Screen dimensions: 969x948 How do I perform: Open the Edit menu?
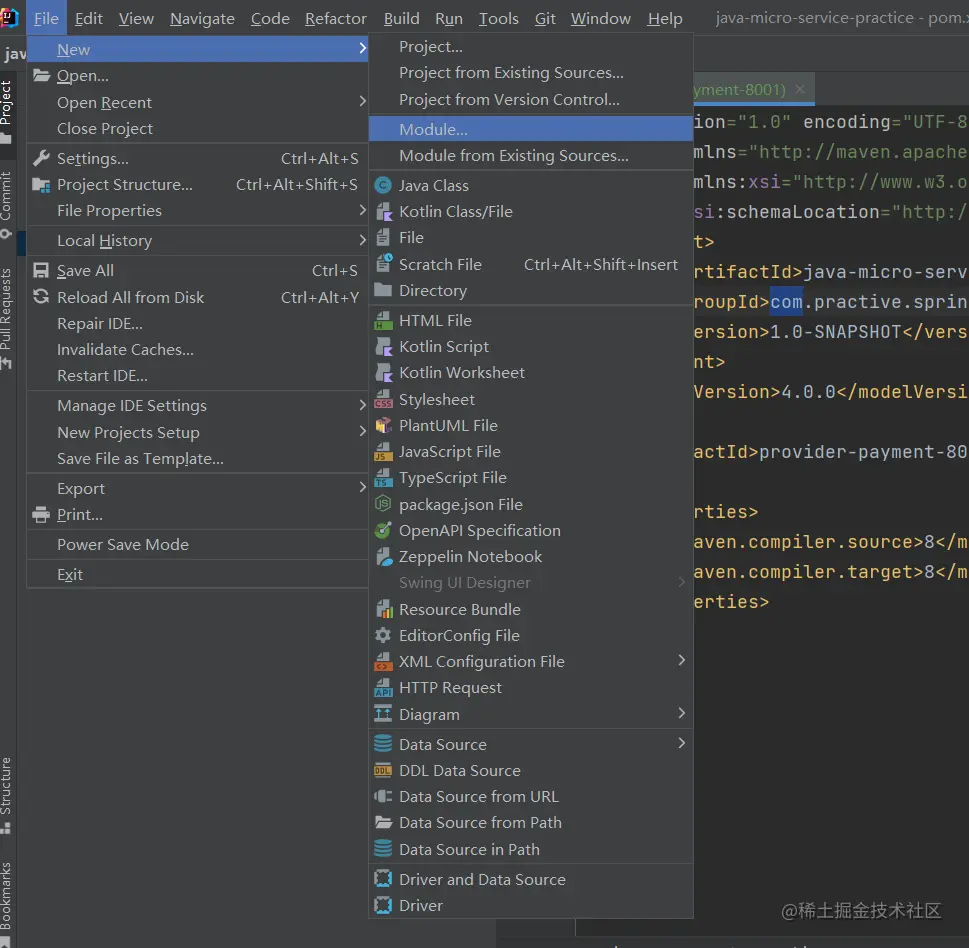(x=88, y=19)
